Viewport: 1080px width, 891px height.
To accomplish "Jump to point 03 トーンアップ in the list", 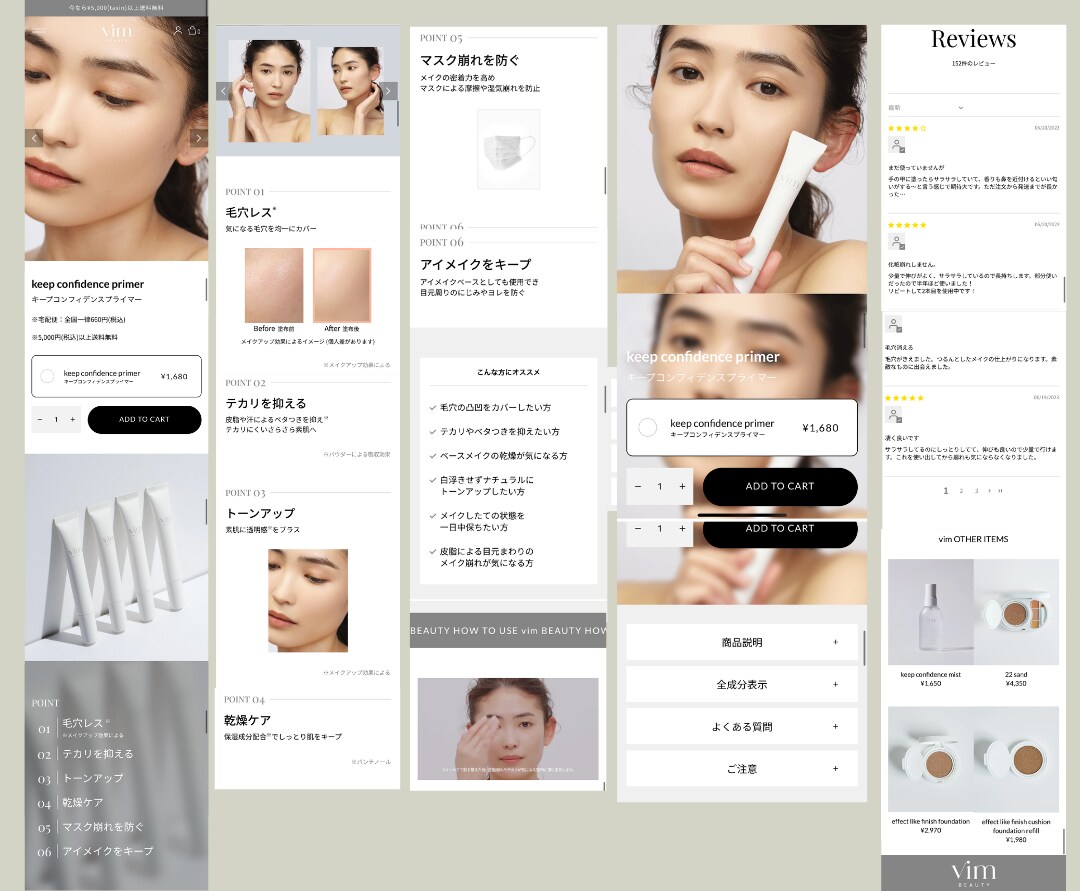I will pyautogui.click(x=80, y=778).
